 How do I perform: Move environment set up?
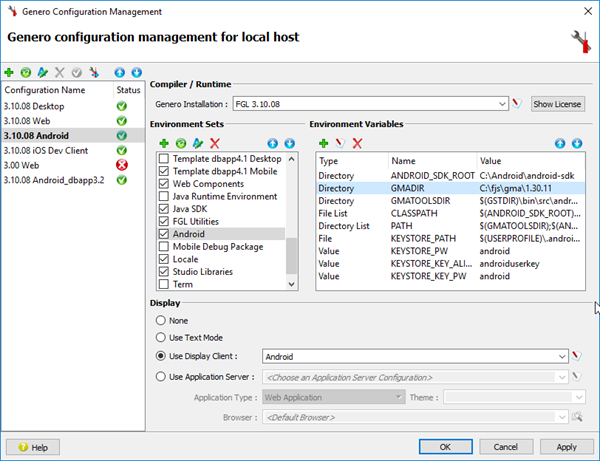pyautogui.click(x=272, y=143)
